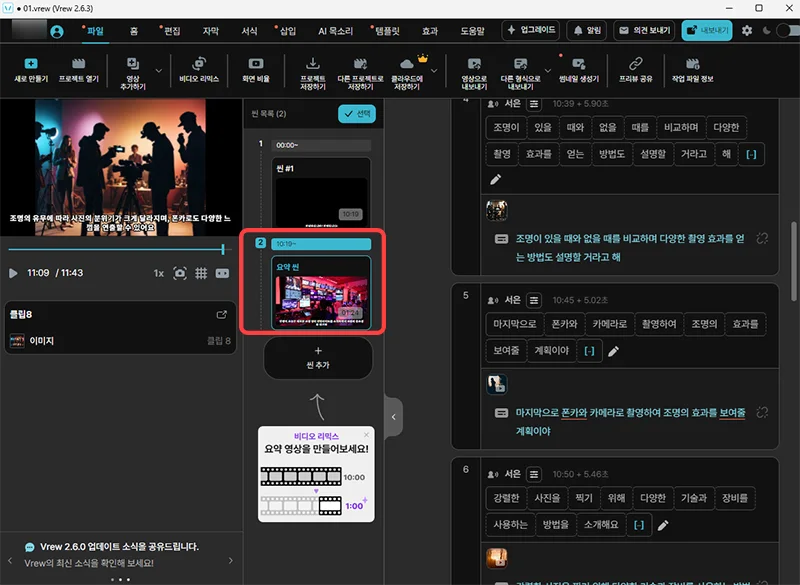Switch to the 홈 tab

(134, 31)
